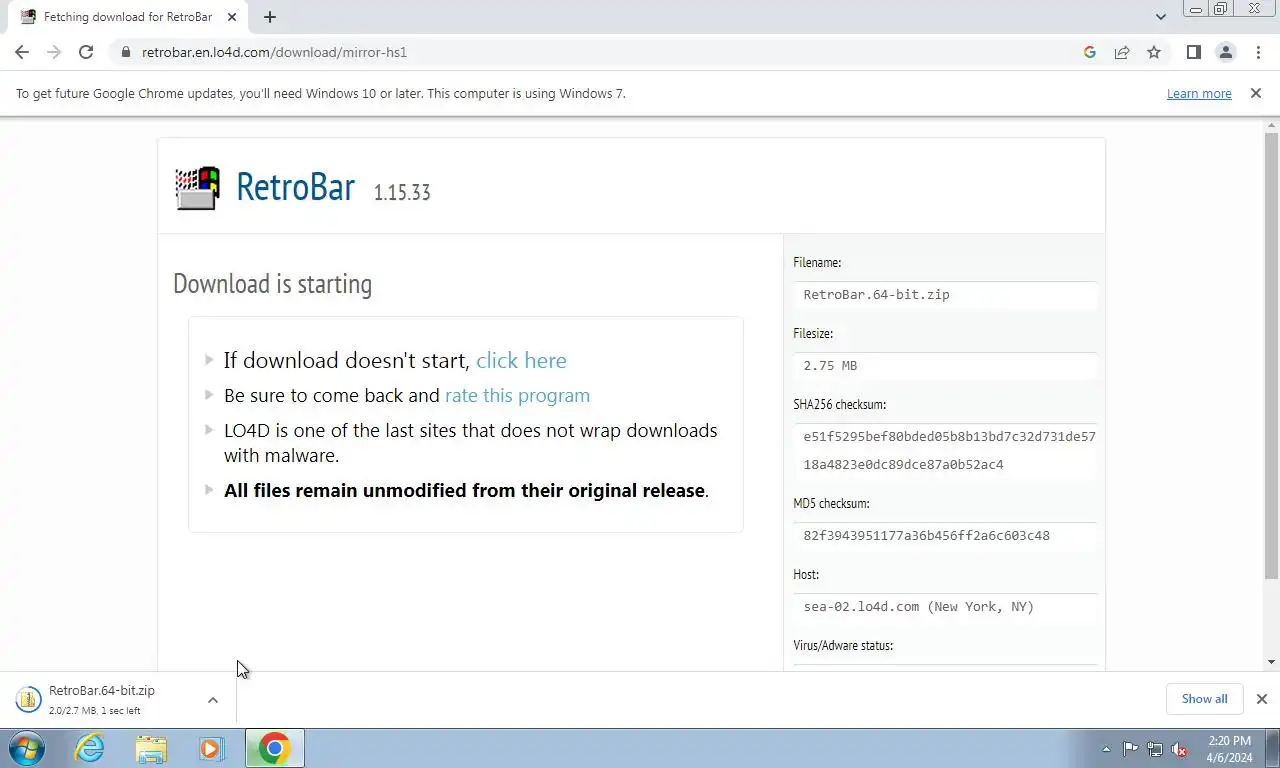Viewport: 1280px width, 768px height.
Task: Click Chrome icon in taskbar
Action: [x=274, y=748]
